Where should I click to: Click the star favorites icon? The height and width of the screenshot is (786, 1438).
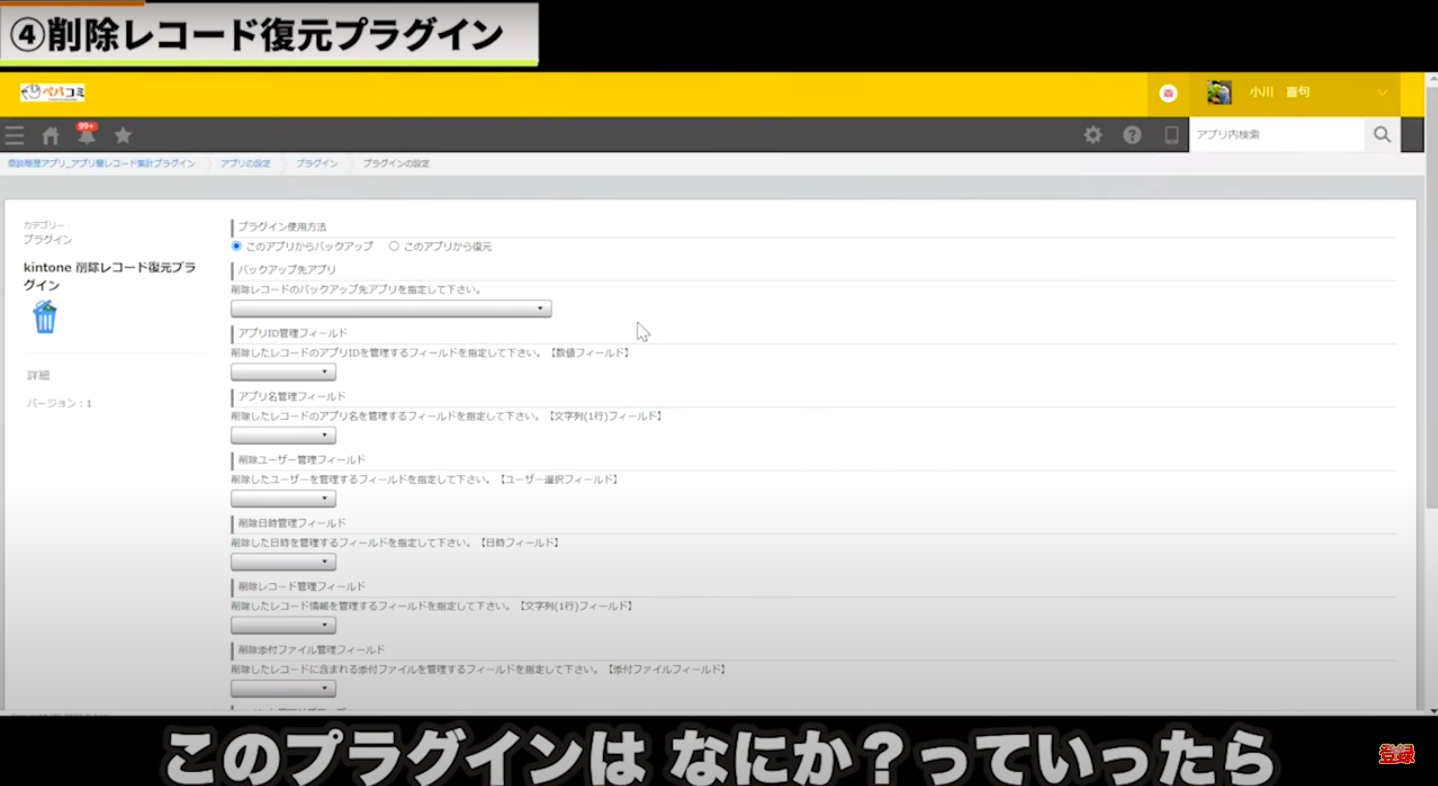[x=122, y=135]
